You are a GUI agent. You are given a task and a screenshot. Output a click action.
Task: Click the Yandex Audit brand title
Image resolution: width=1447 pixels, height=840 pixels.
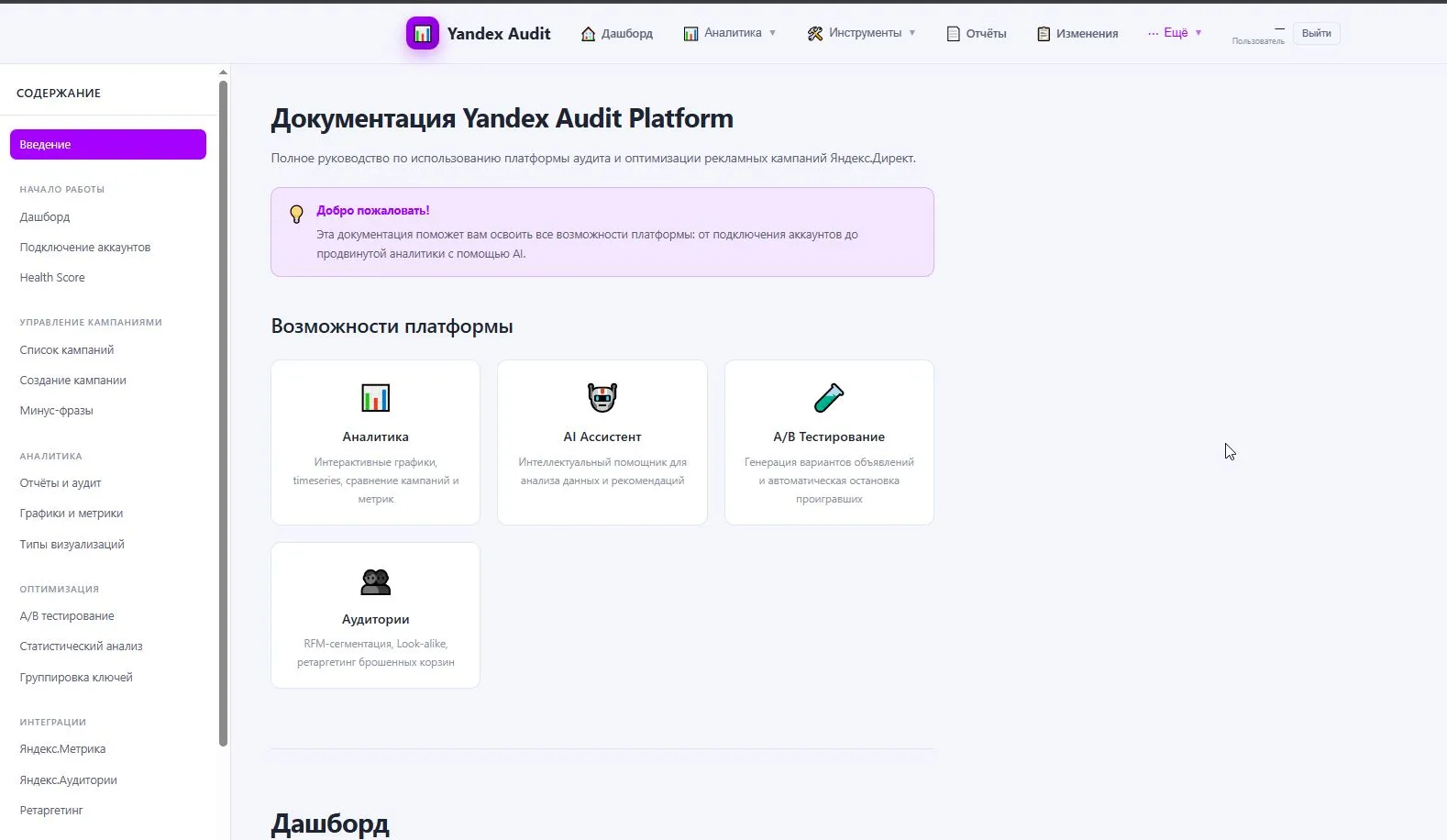499,34
